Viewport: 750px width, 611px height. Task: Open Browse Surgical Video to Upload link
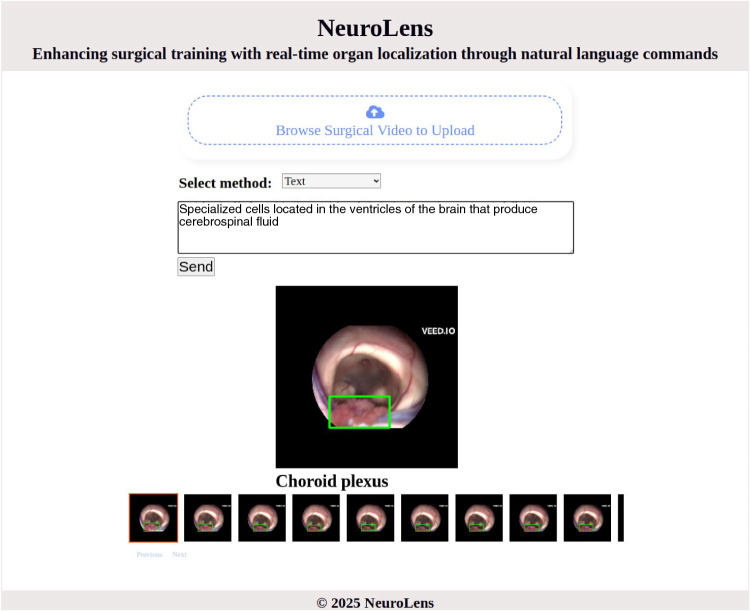click(x=375, y=130)
